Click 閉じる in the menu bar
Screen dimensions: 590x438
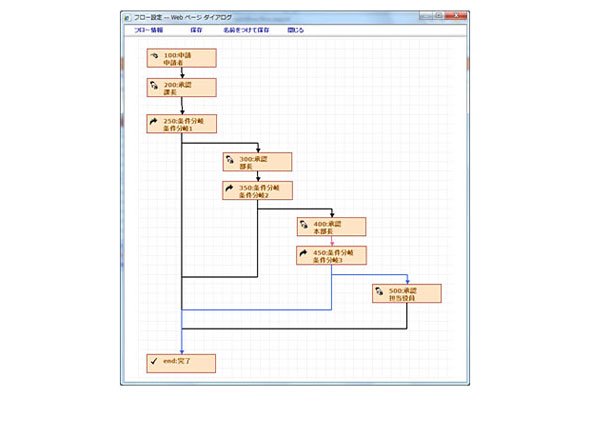(x=296, y=30)
